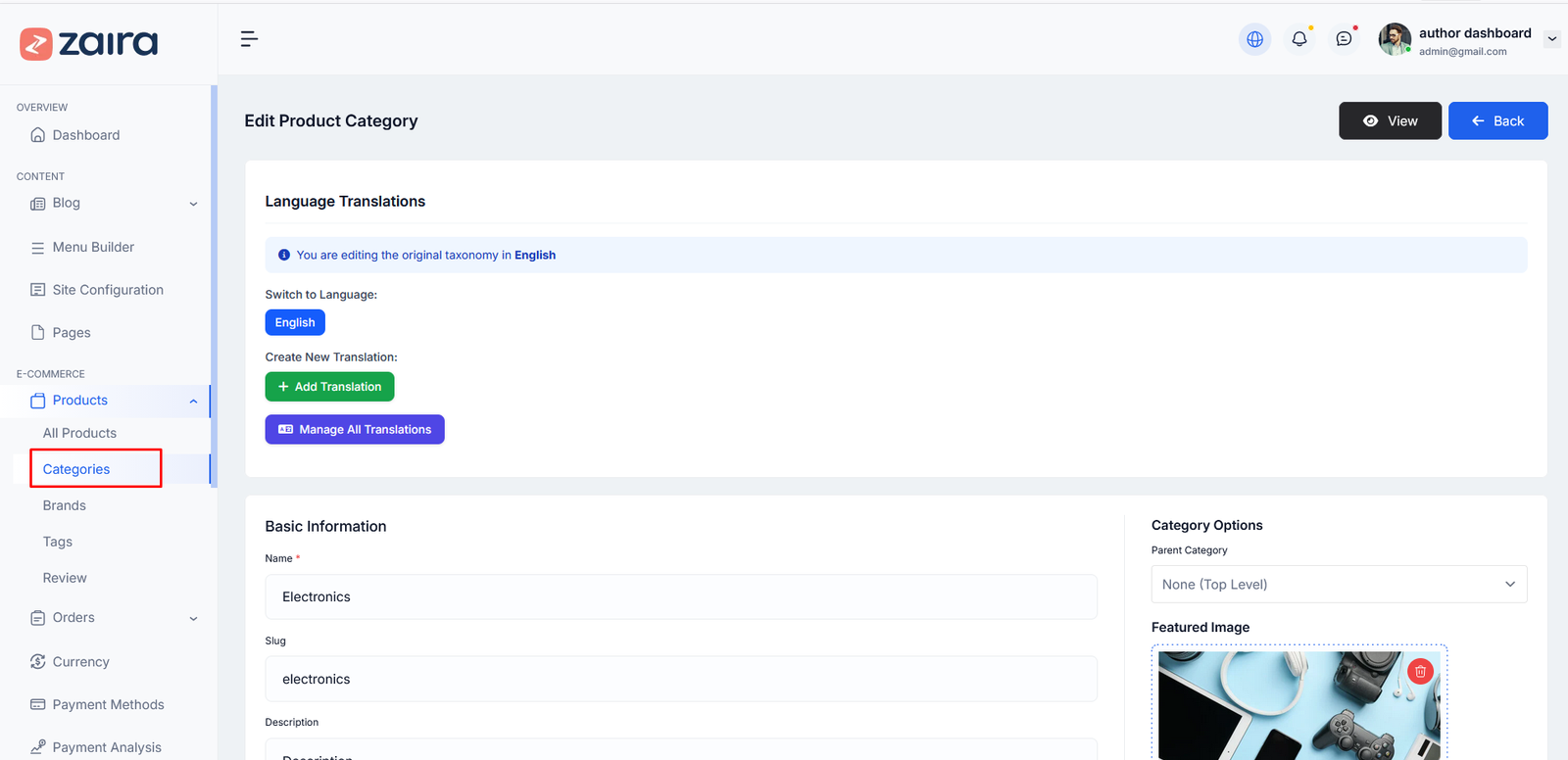Screen dimensions: 1568x760
Task: Open the Parent Category dropdown
Action: [x=1338, y=585]
